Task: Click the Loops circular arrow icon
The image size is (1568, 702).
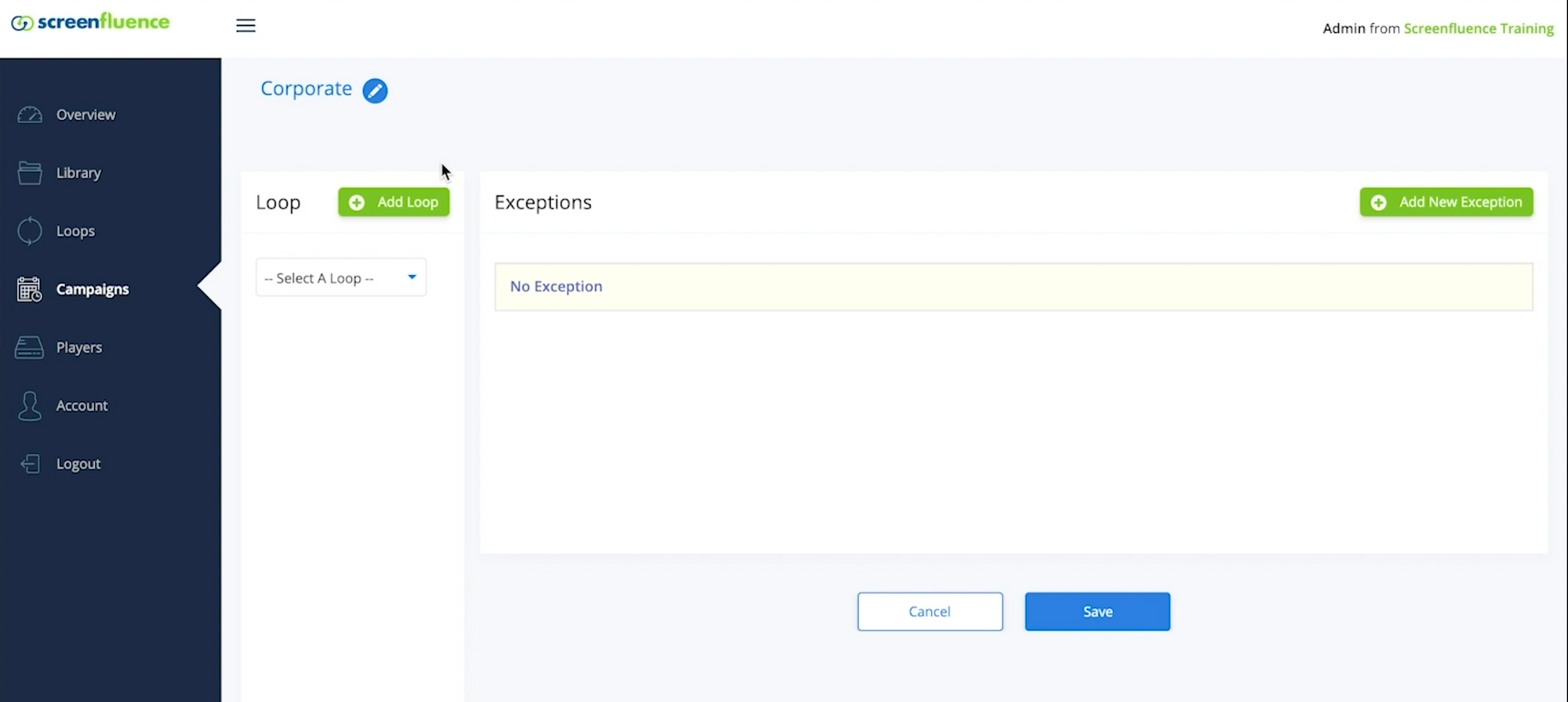Action: tap(30, 231)
